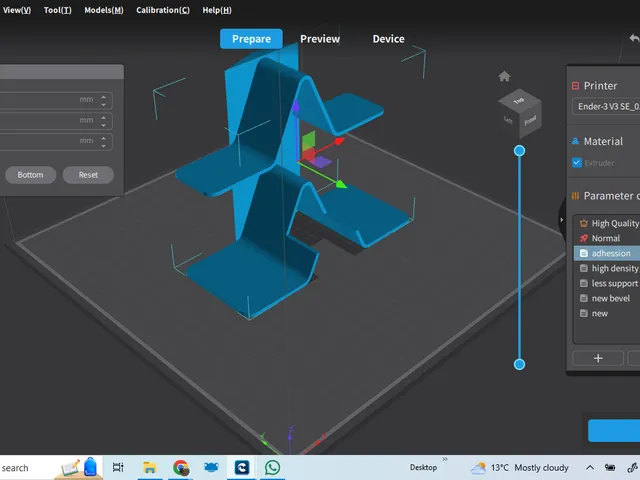
Task: Select the high density profile
Action: 607,268
